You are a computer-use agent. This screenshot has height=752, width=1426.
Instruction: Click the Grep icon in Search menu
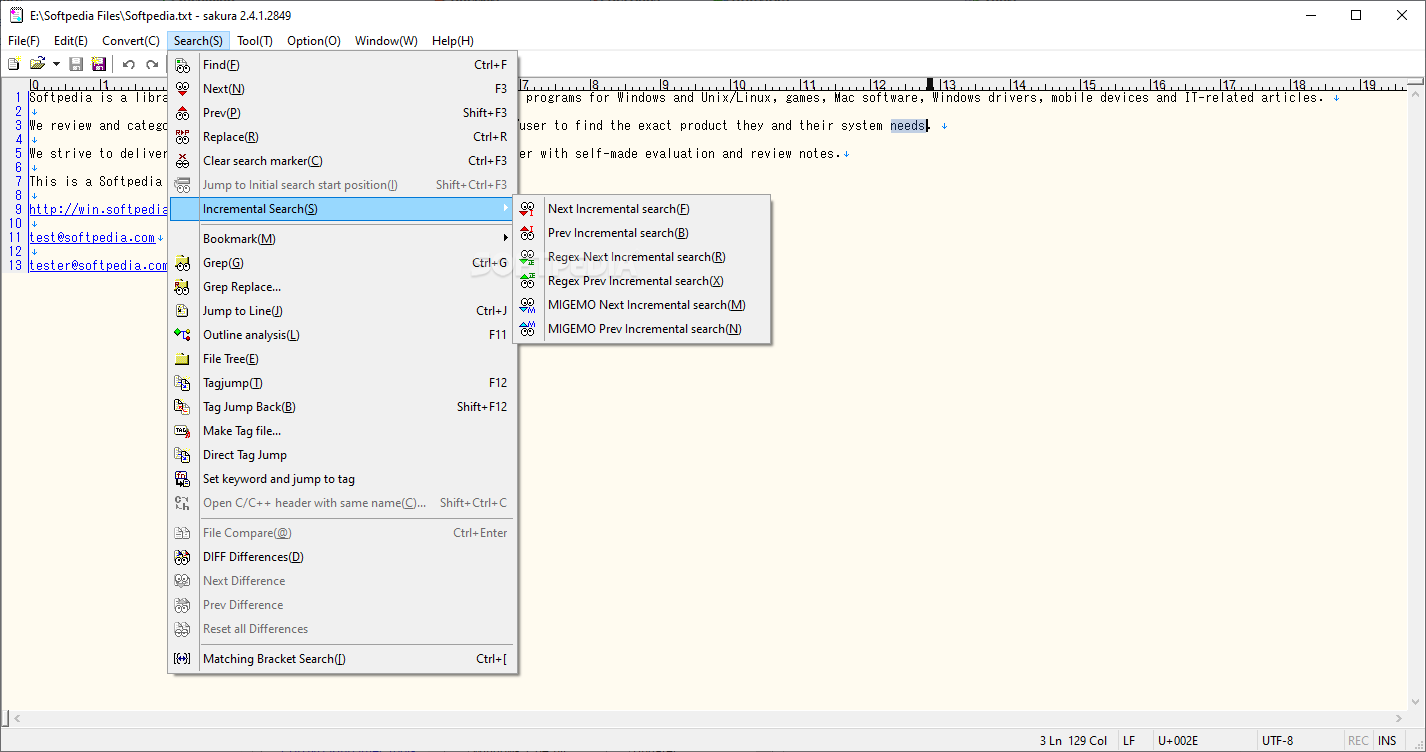[182, 263]
